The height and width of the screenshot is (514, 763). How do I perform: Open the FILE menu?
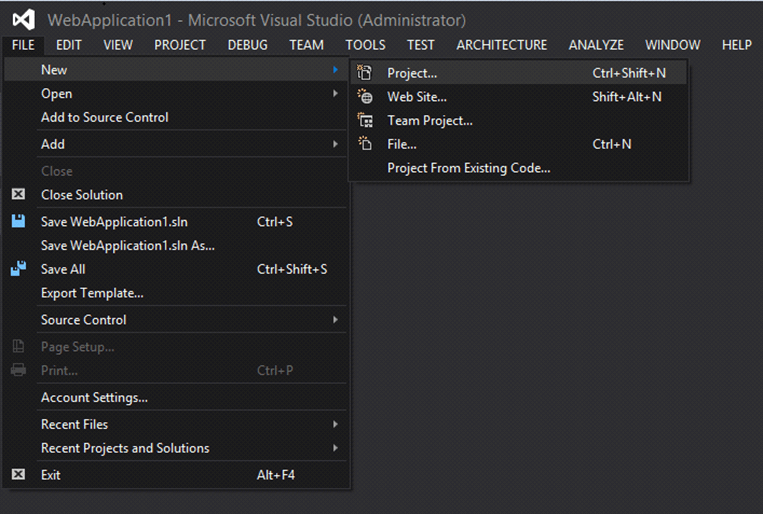(23, 45)
